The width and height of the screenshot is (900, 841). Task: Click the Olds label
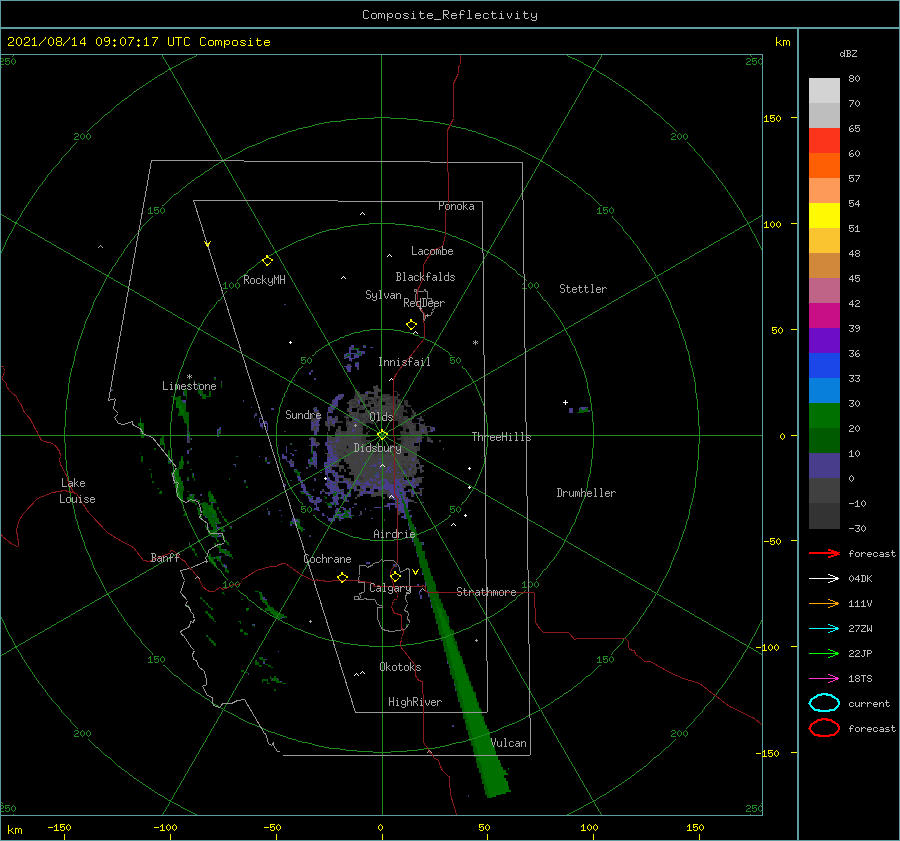tap(381, 417)
